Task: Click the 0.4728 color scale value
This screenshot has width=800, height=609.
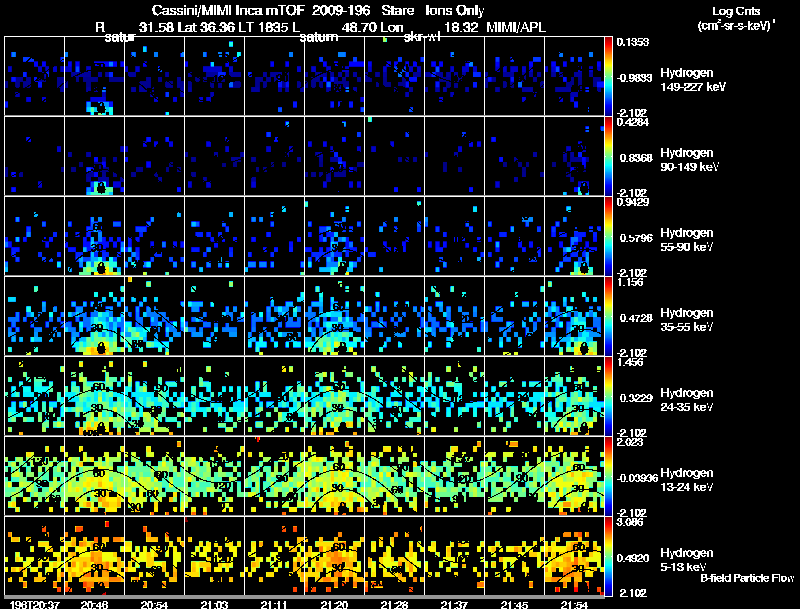Action: tap(636, 318)
